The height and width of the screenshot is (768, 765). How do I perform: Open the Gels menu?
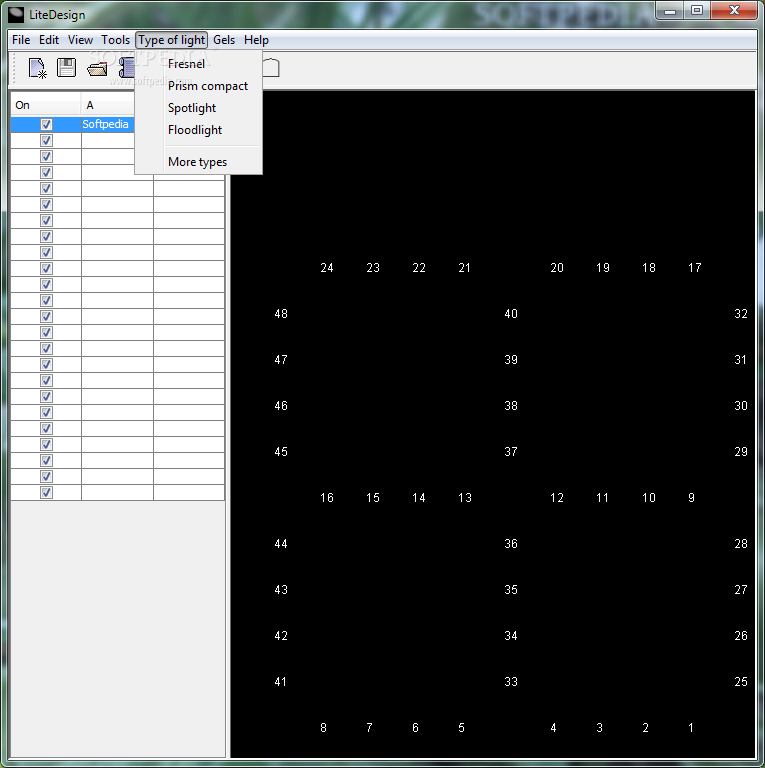tap(224, 40)
